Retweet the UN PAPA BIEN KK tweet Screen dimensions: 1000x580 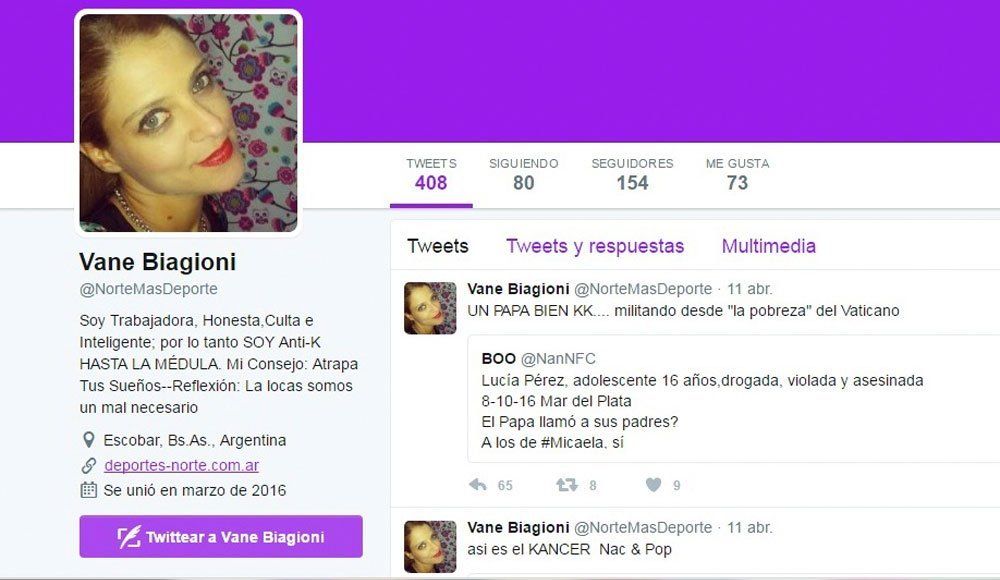(566, 485)
